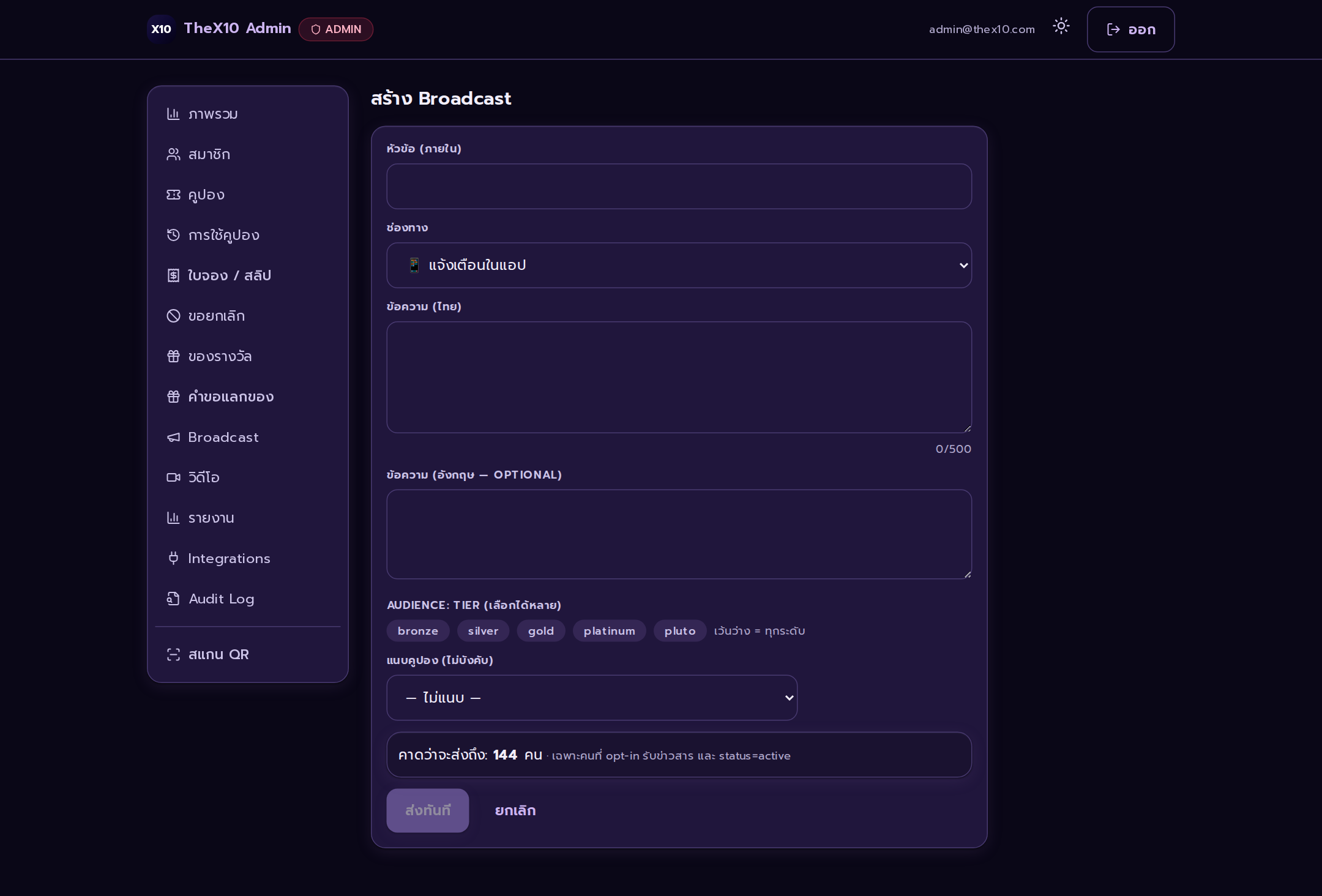Open ขอยกเลิก cancel-request icon
The image size is (1322, 896).
click(173, 316)
